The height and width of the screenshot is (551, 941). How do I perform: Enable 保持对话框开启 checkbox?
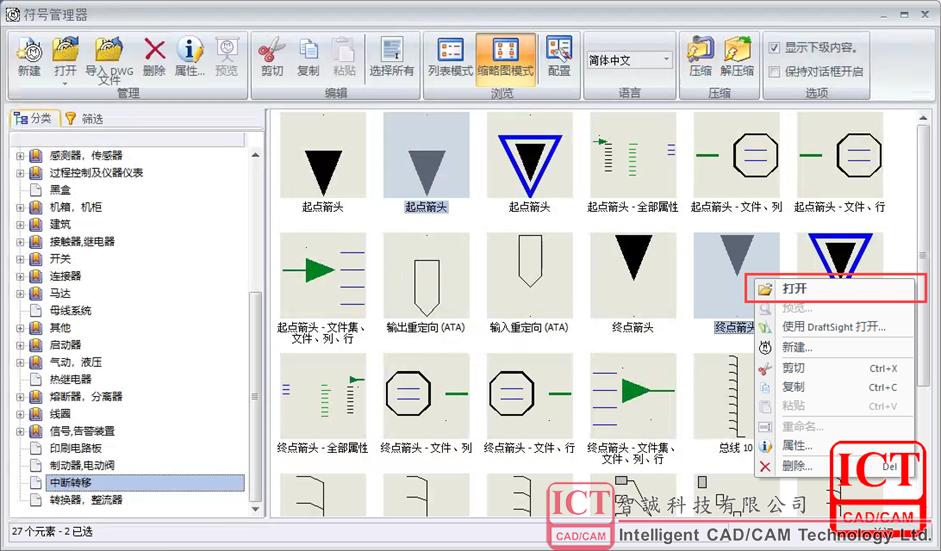[774, 72]
